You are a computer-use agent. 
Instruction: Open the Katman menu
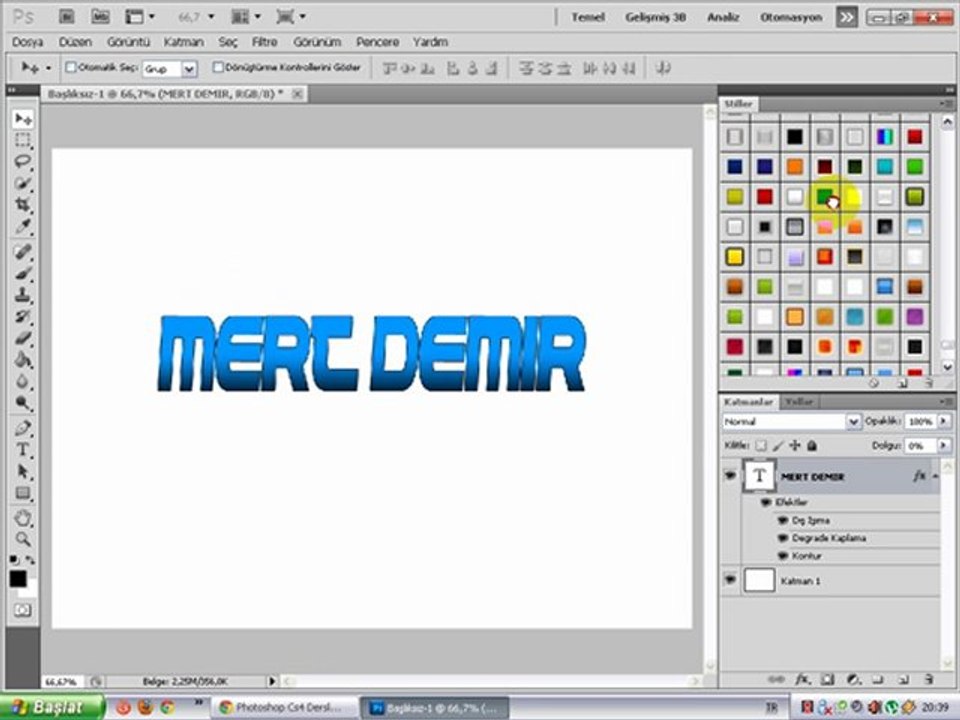click(x=184, y=42)
